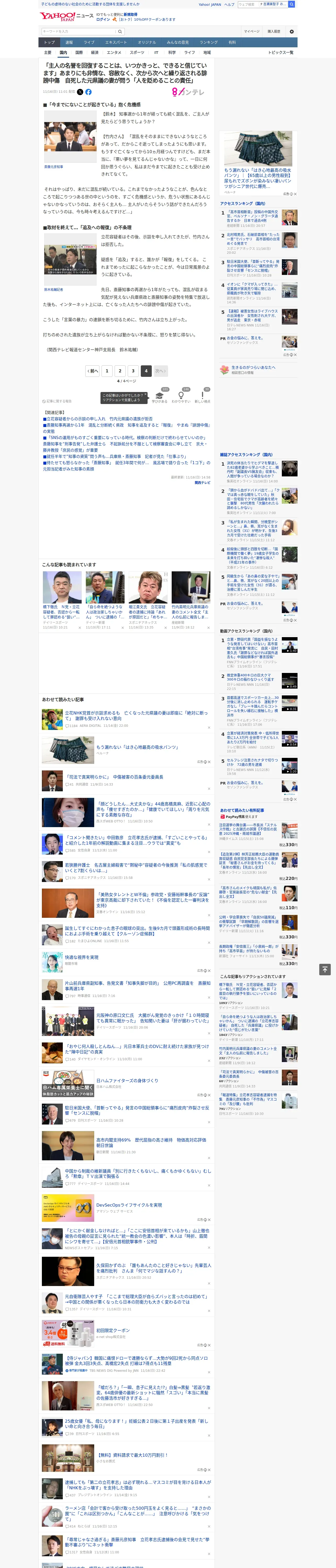Select the スポーツ category
Screen dimensions: 336x1568
[x=137, y=52]
